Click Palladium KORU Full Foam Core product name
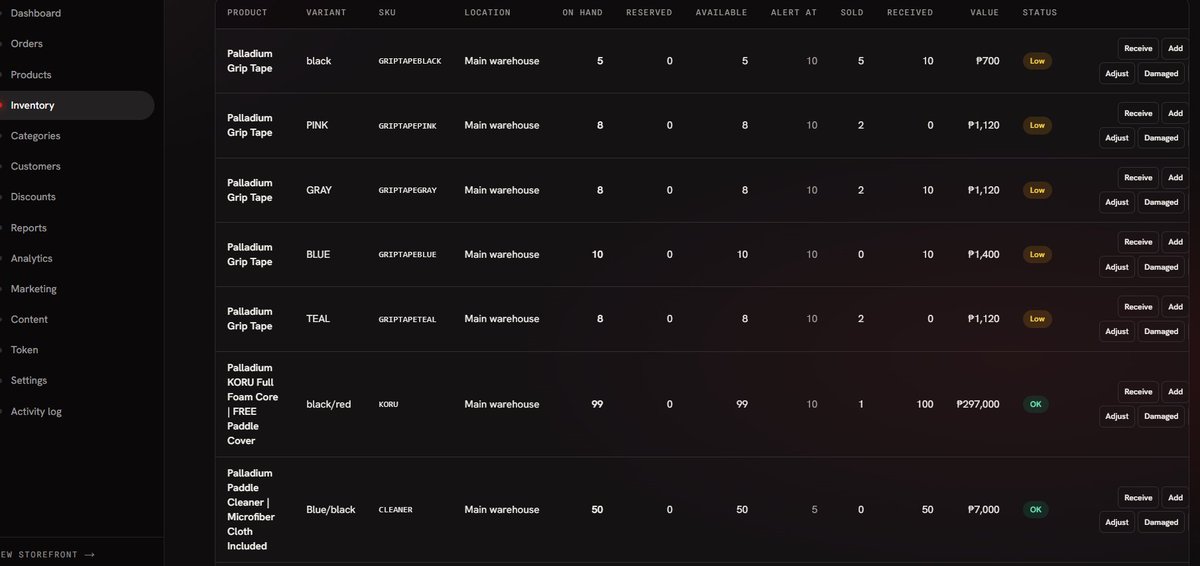 pos(253,404)
